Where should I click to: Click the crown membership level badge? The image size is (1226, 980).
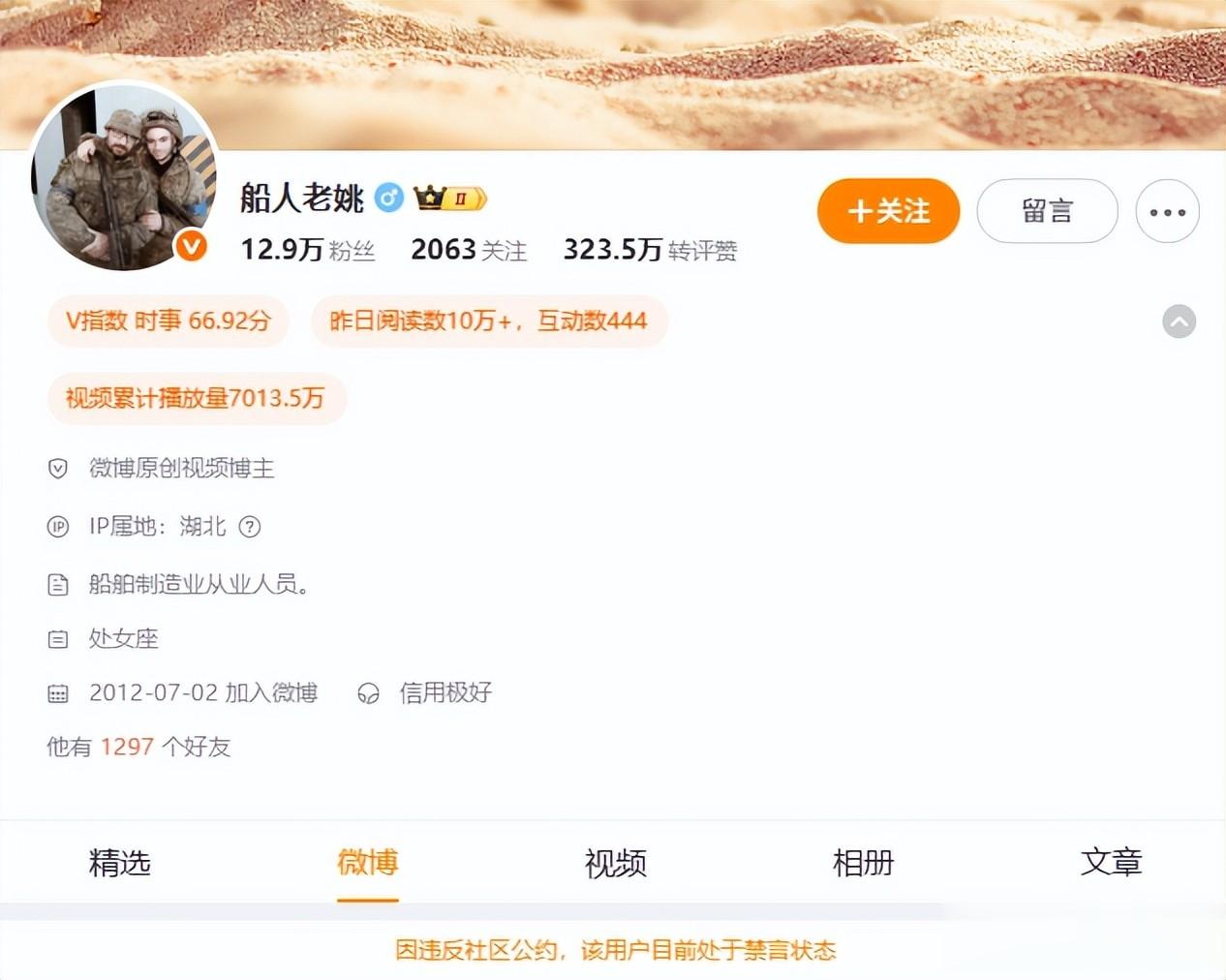pos(450,199)
